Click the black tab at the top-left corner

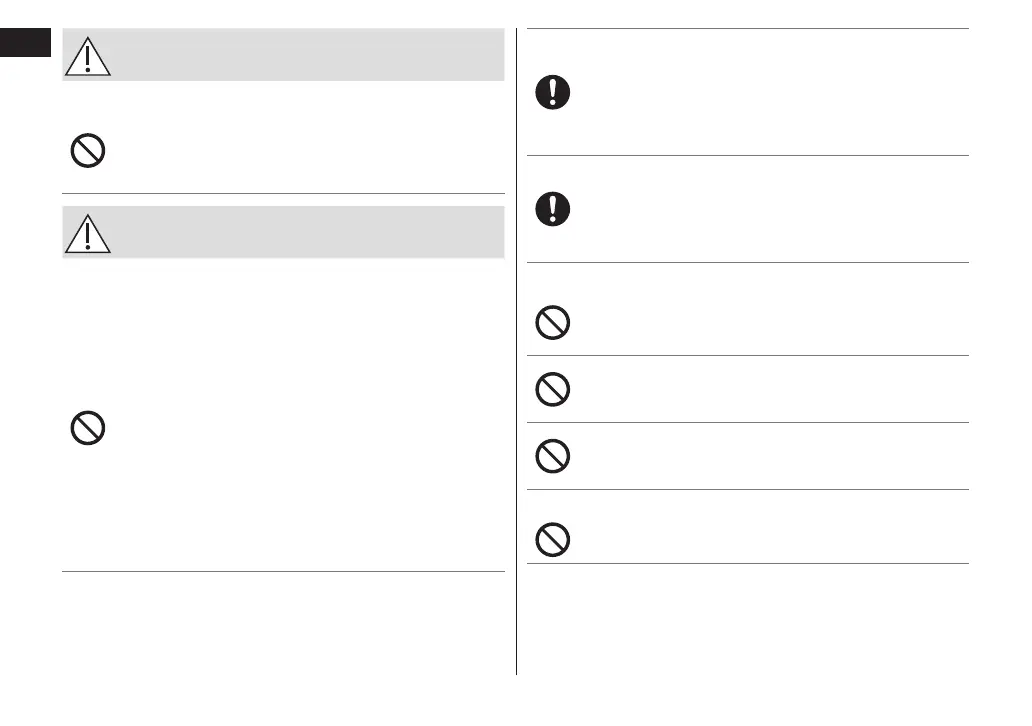[25, 43]
